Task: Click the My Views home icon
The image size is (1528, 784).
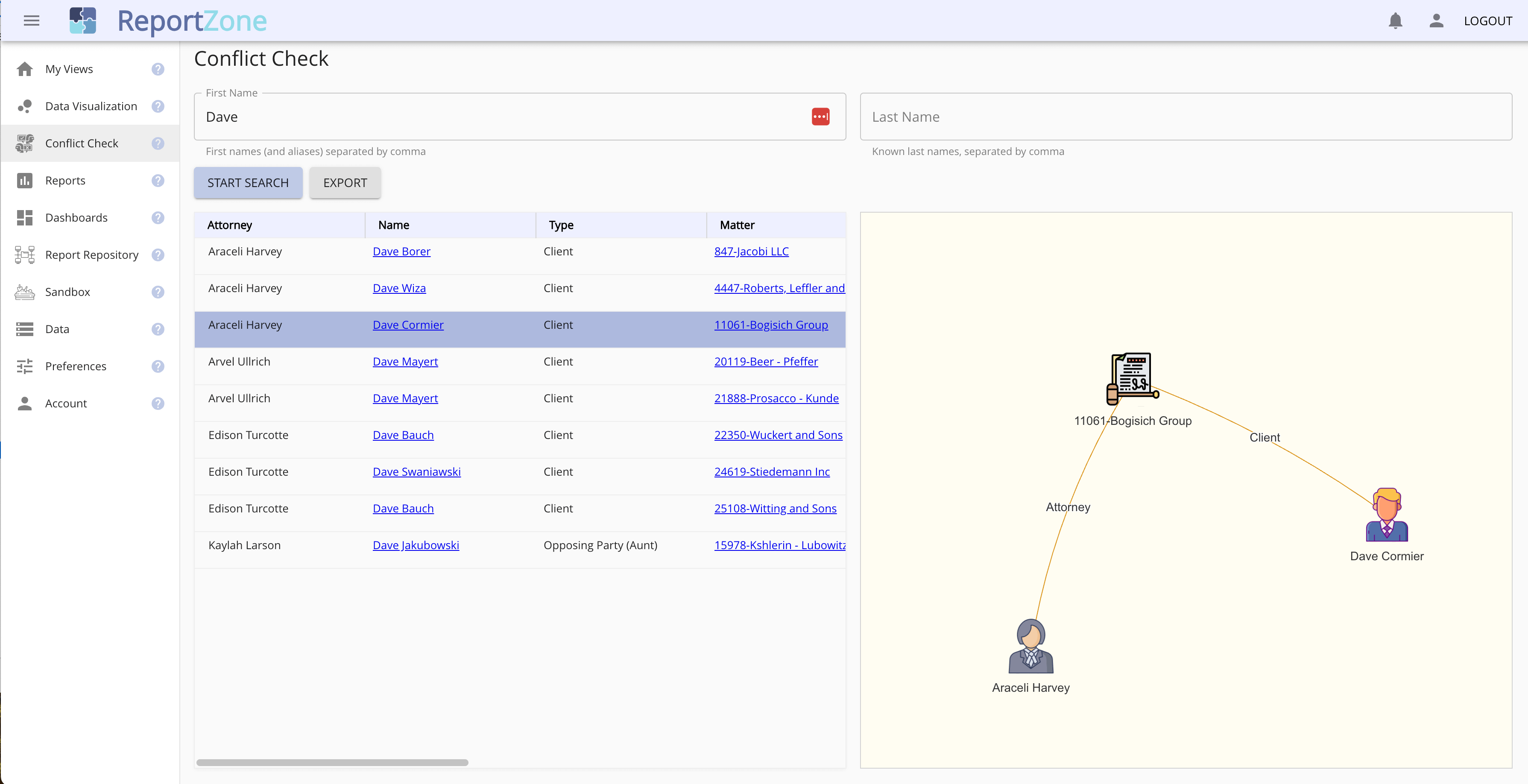Action: [25, 69]
